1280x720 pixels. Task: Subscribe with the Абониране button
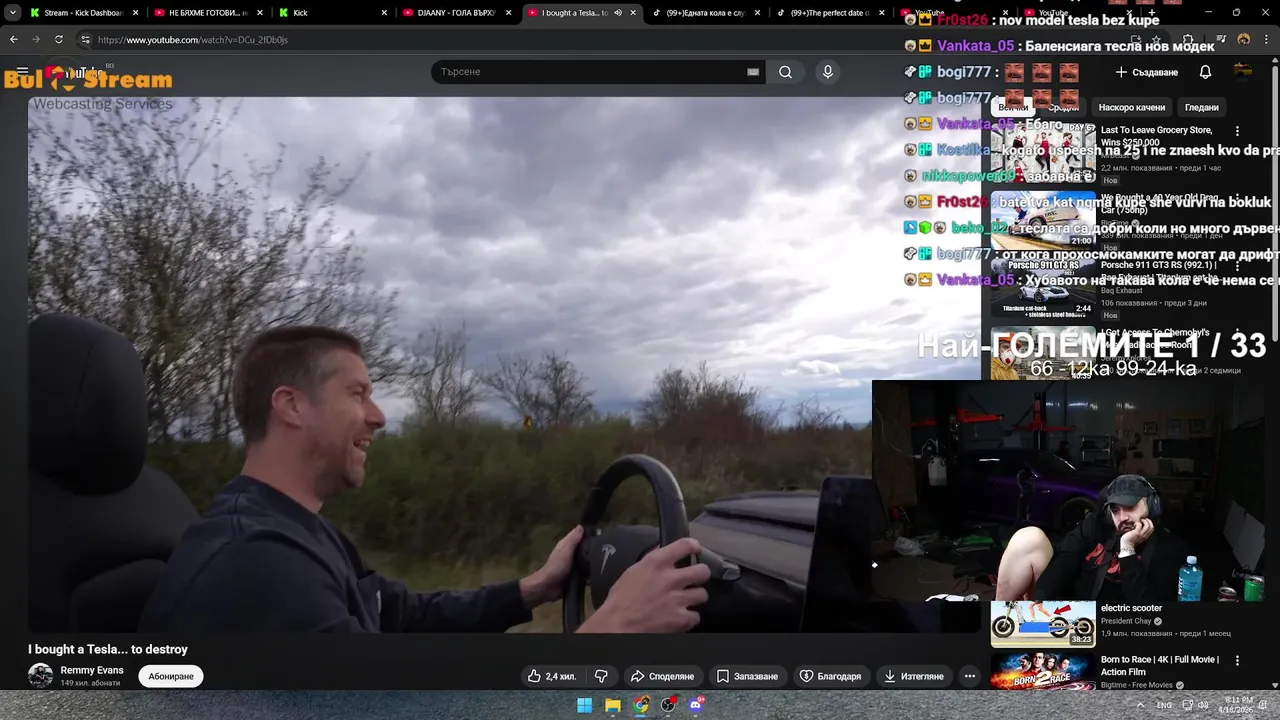tap(171, 676)
